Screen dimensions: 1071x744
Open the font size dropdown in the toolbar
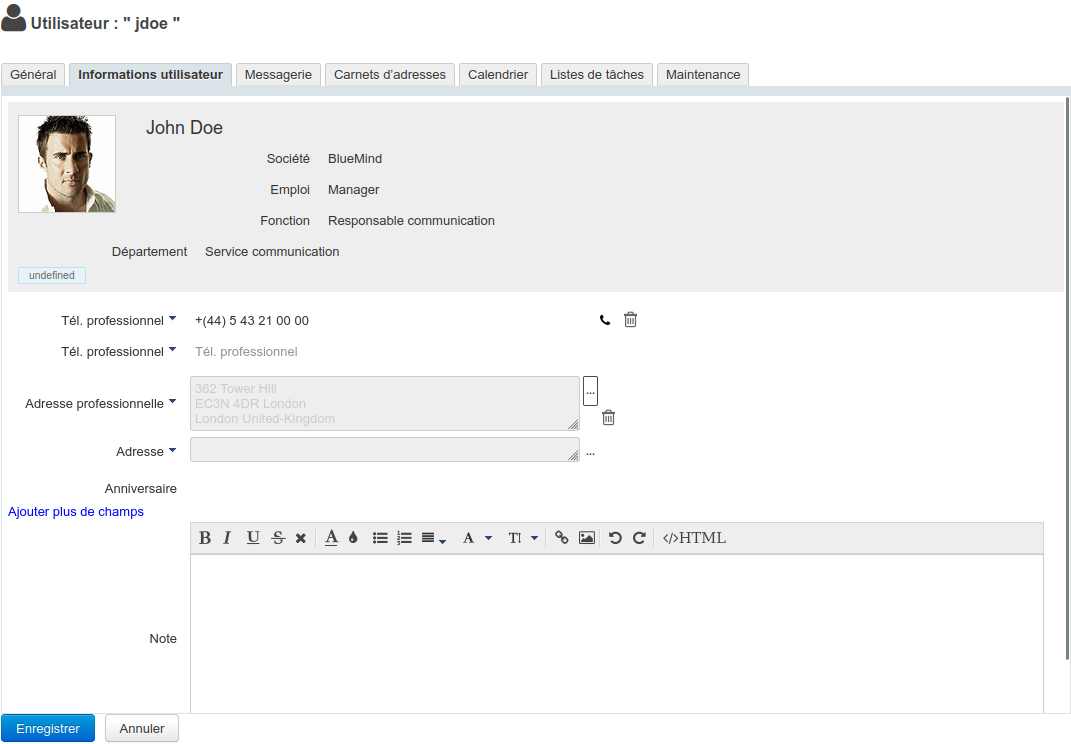[x=523, y=538]
